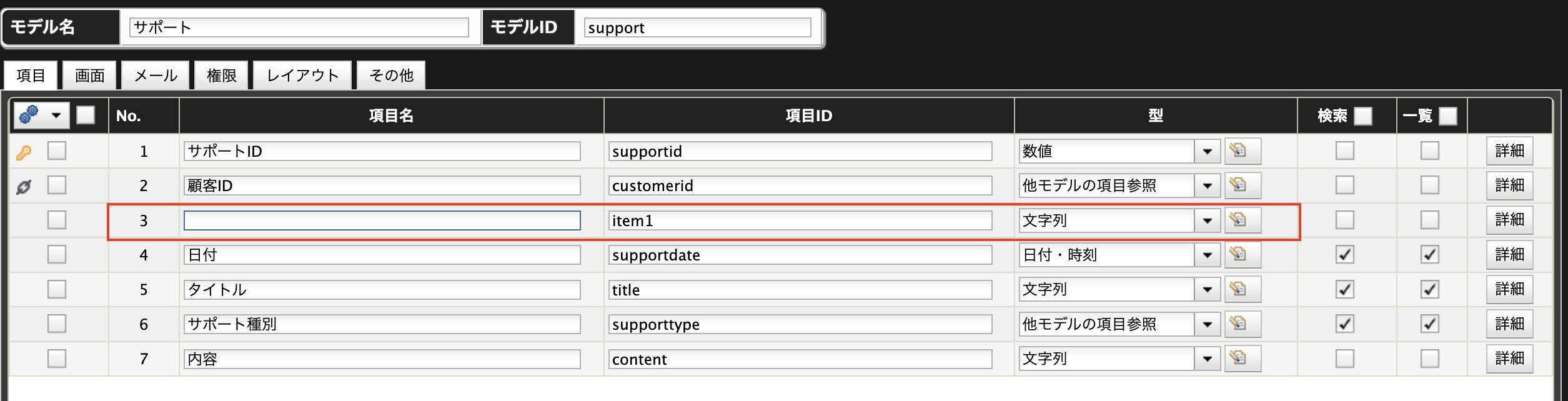This screenshot has width=1568, height=401.
Task: Enable 一覧 checkbox for サポートID row
Action: pos(1429,151)
